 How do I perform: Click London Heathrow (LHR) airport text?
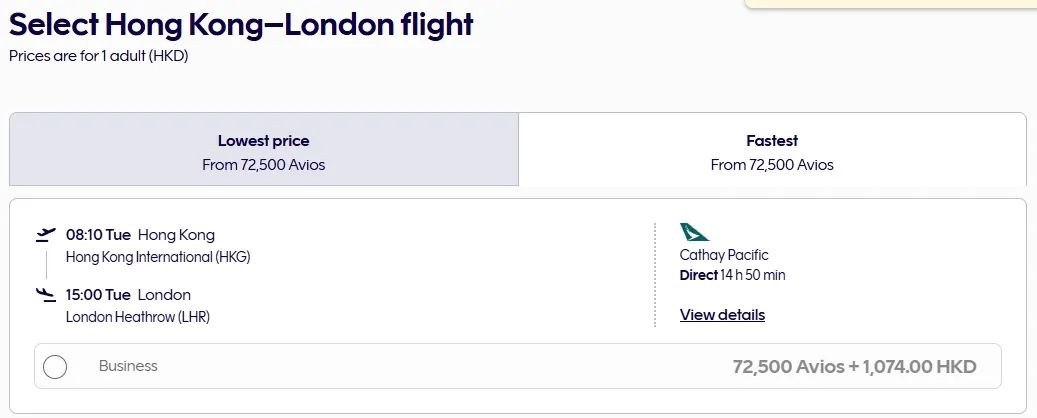138,317
